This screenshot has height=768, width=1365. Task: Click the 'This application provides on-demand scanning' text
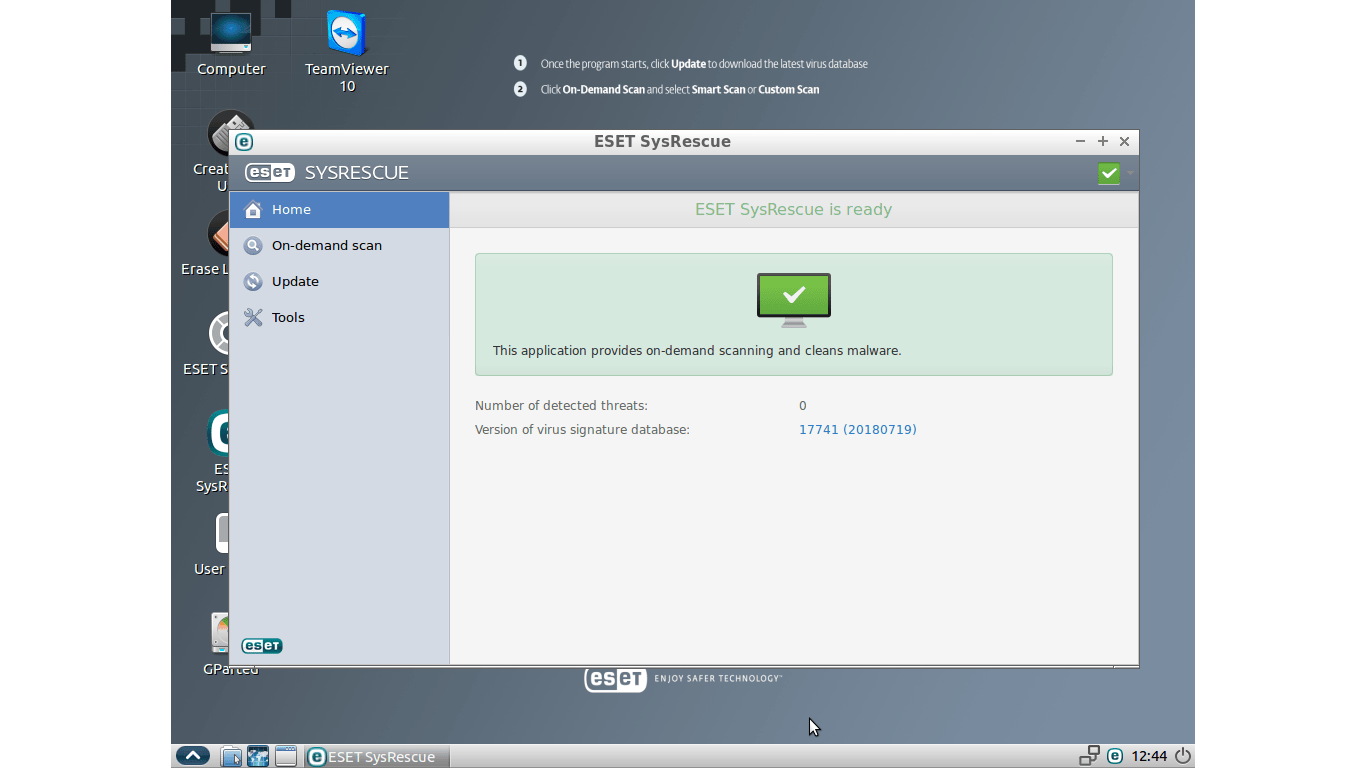coord(697,351)
